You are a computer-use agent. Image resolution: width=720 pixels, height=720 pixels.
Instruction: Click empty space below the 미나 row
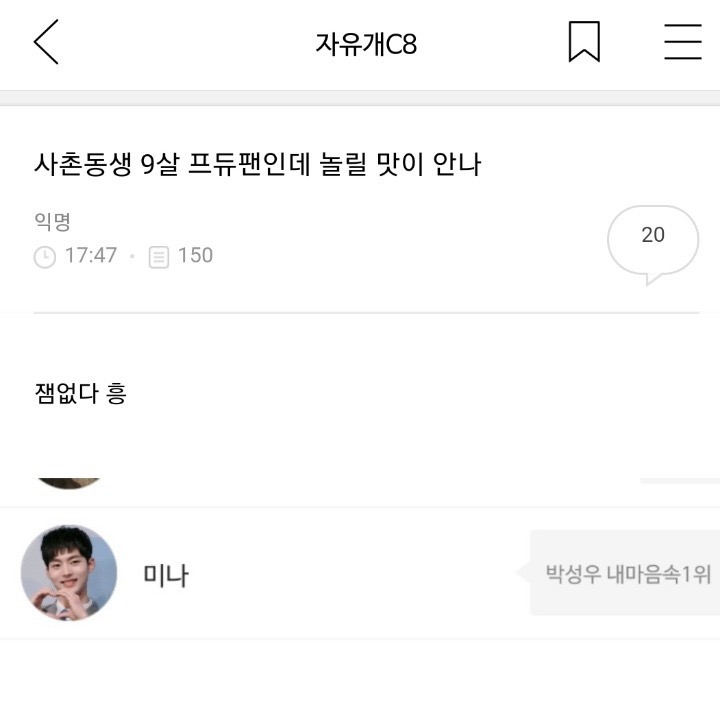point(360,680)
